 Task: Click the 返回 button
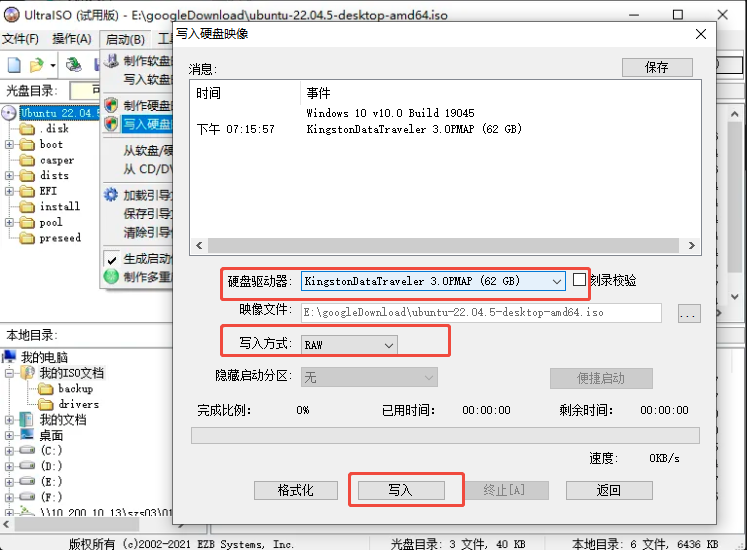pos(609,490)
